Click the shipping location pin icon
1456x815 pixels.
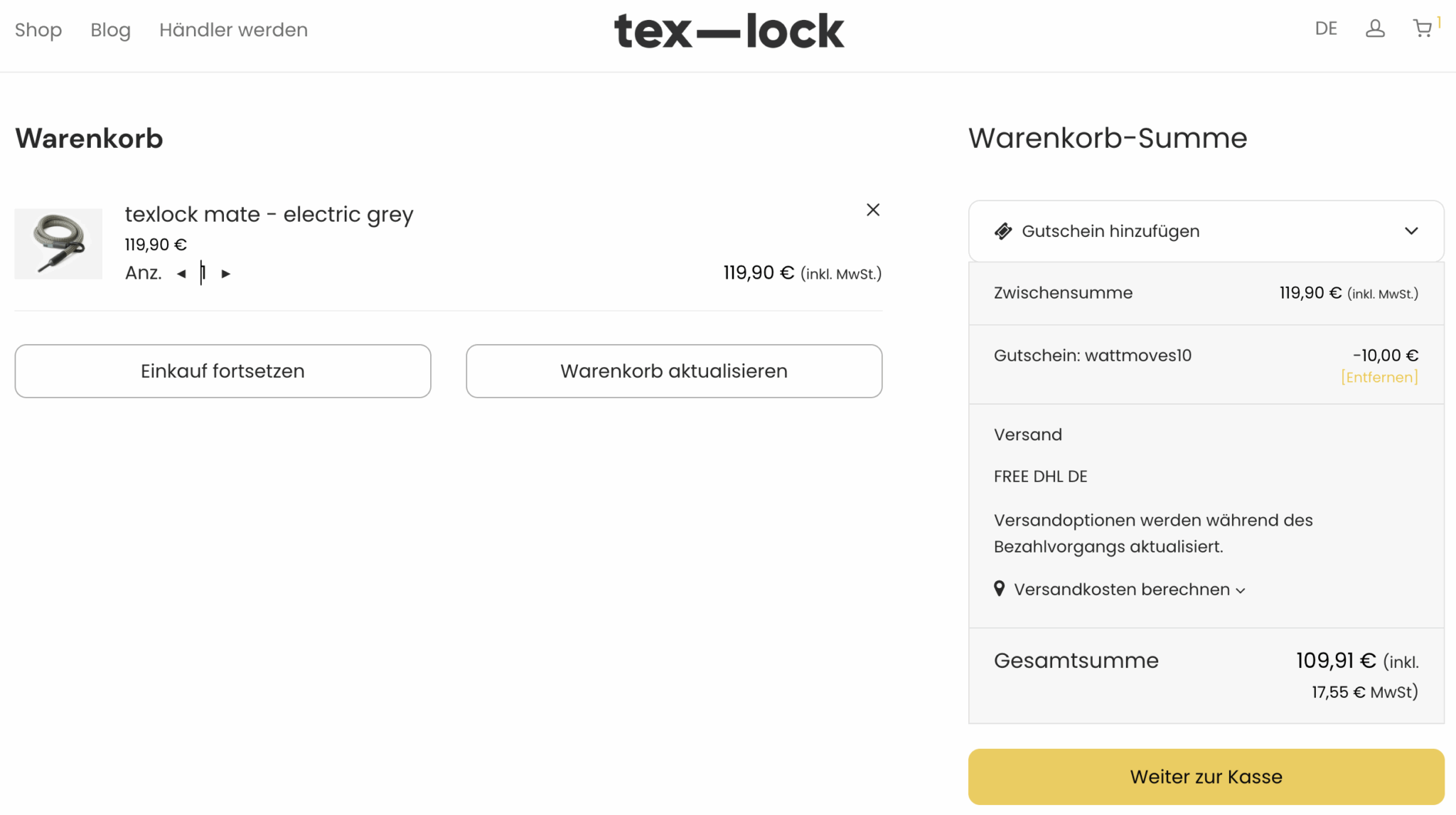coord(1000,589)
